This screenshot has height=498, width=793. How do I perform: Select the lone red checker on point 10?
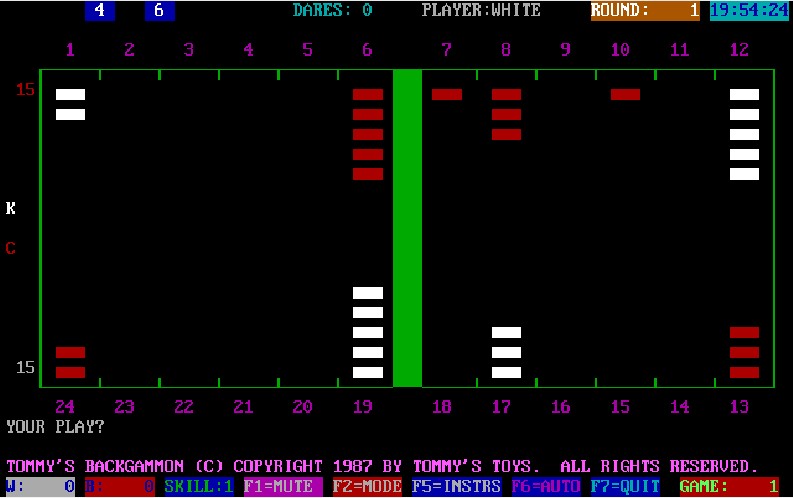click(625, 94)
